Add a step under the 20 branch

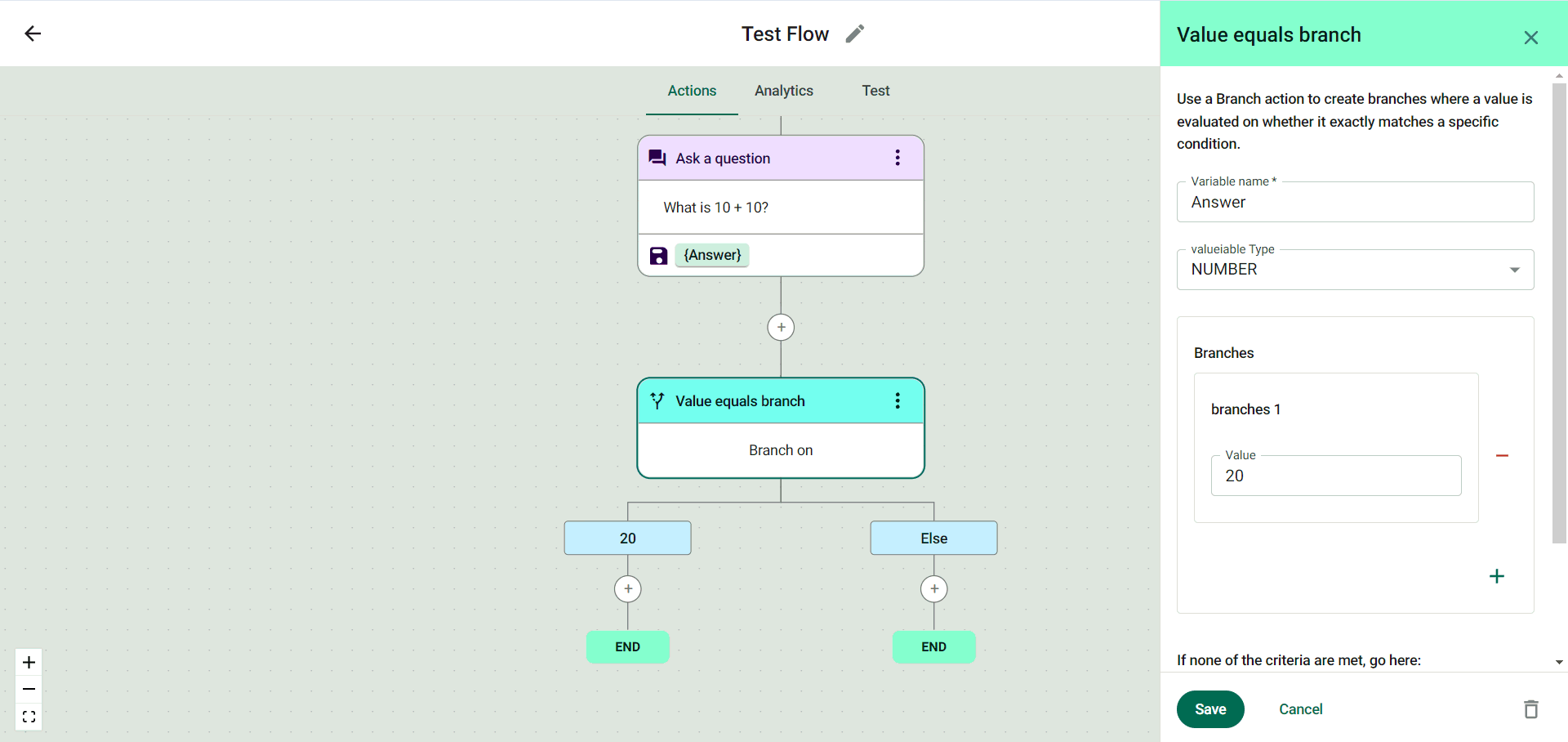coord(627,589)
